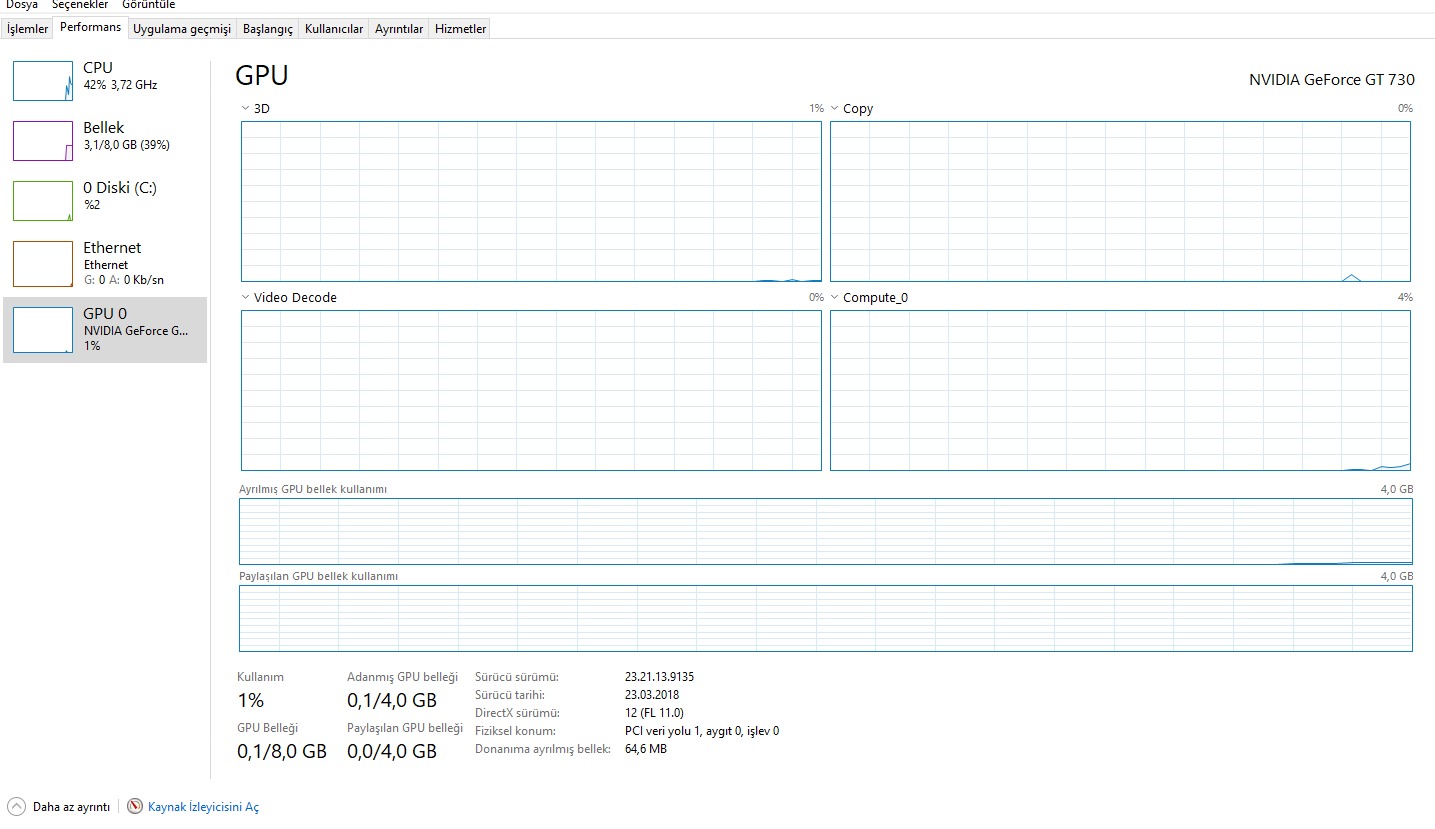Open the Video Decode engine dropdown
This screenshot has width=1435, height=829.
pyautogui.click(x=246, y=297)
